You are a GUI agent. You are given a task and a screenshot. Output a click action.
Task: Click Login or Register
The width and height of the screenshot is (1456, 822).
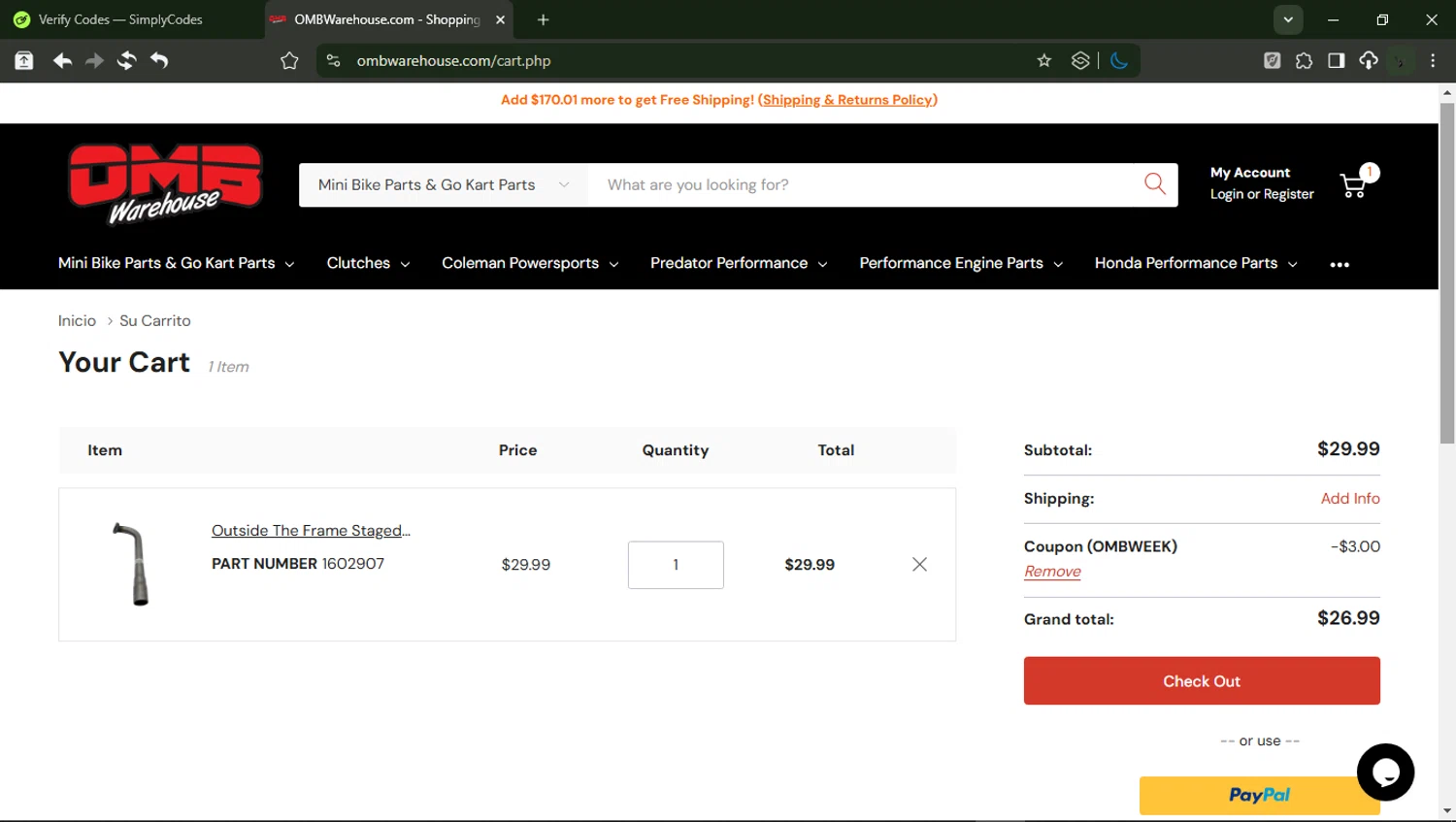point(1262,194)
